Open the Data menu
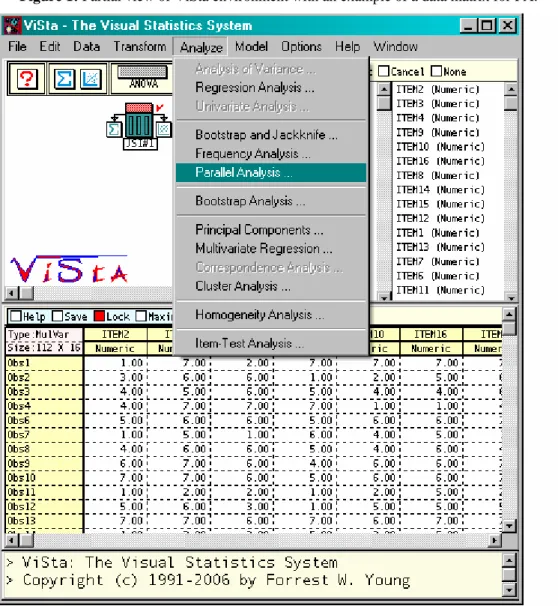The image size is (558, 606). [x=87, y=46]
